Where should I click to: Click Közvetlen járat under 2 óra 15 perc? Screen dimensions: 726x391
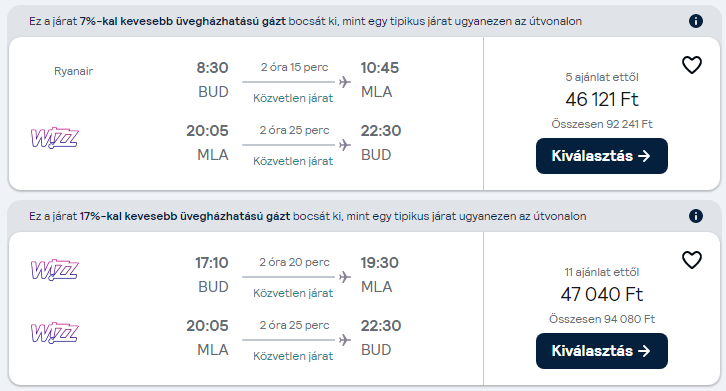coord(293,98)
